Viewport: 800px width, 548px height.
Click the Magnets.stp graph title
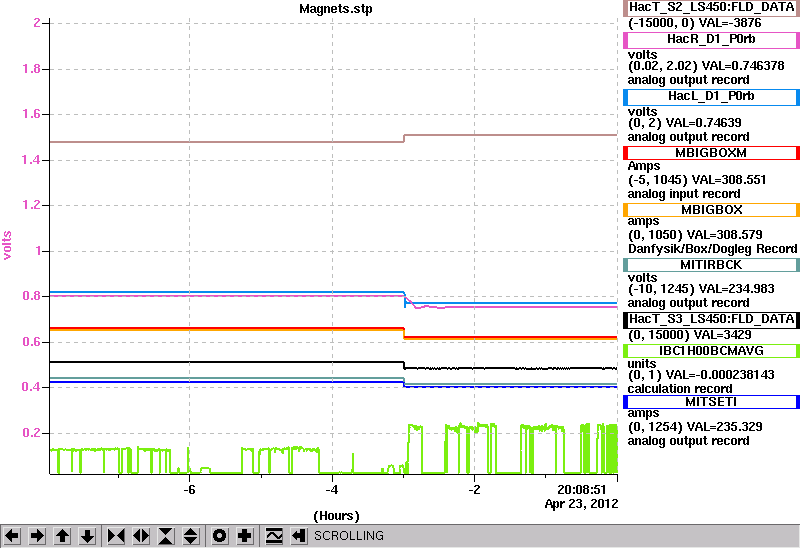pos(336,9)
